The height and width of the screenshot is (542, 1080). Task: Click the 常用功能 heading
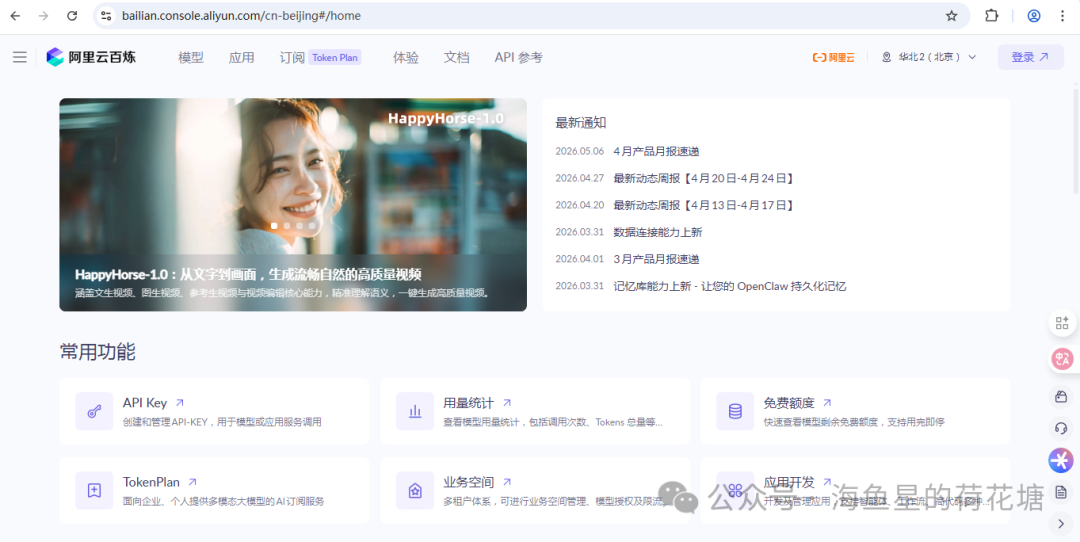(97, 352)
